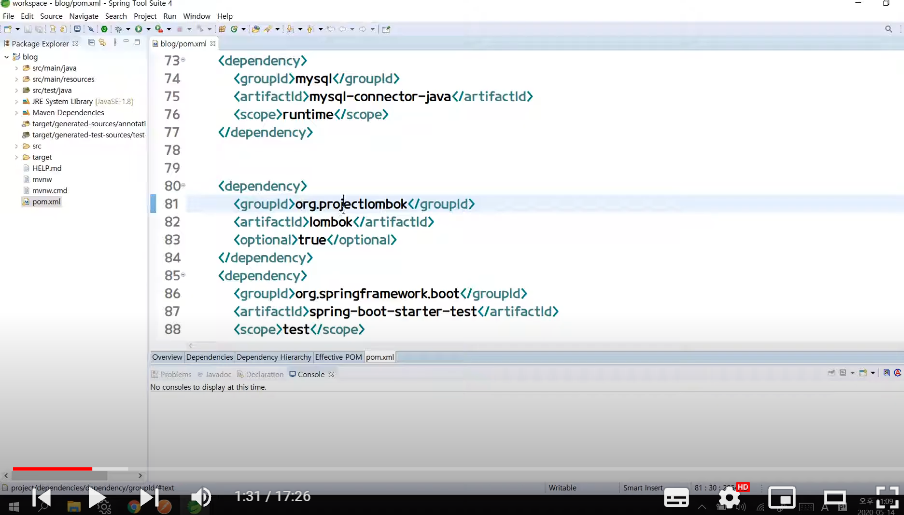Image resolution: width=904 pixels, height=515 pixels.
Task: Toggle video subtitles/captions
Action: click(x=676, y=497)
